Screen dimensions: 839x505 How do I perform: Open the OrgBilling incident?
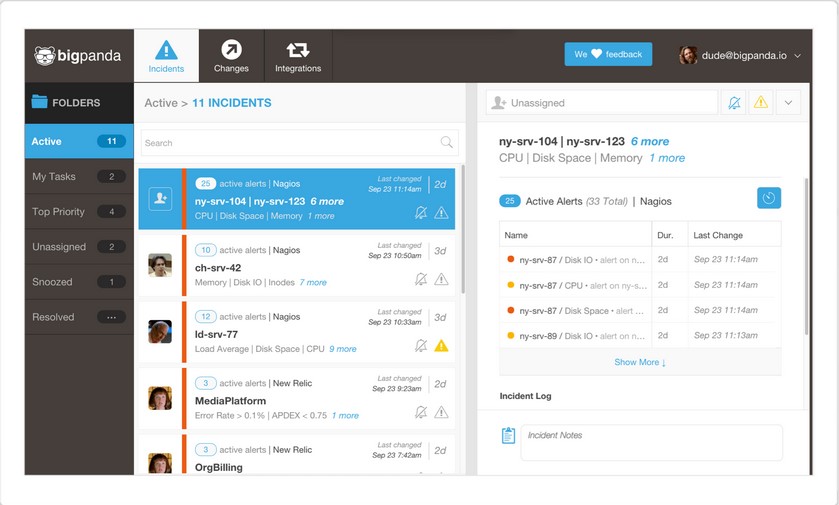pyautogui.click(x=296, y=454)
